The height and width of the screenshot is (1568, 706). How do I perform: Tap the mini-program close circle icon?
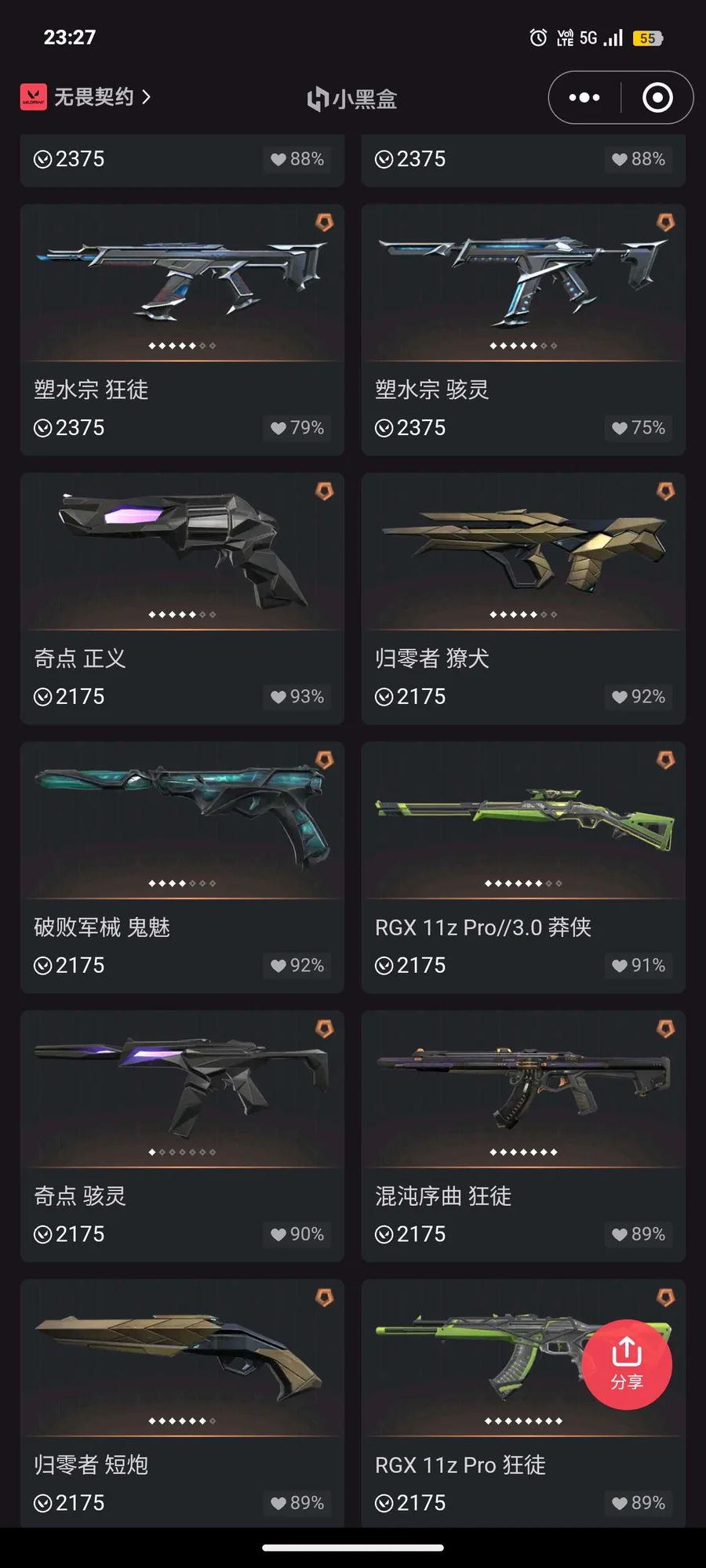pyautogui.click(x=657, y=98)
